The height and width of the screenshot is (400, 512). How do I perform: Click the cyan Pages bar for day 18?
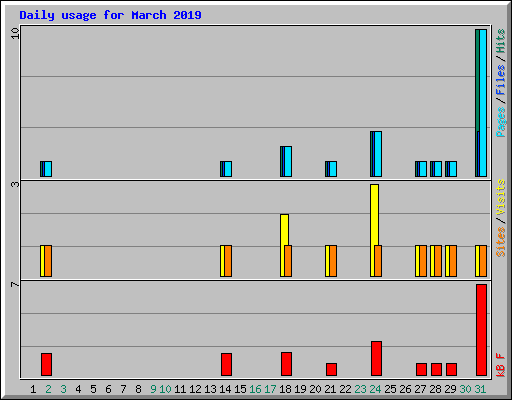(288, 161)
